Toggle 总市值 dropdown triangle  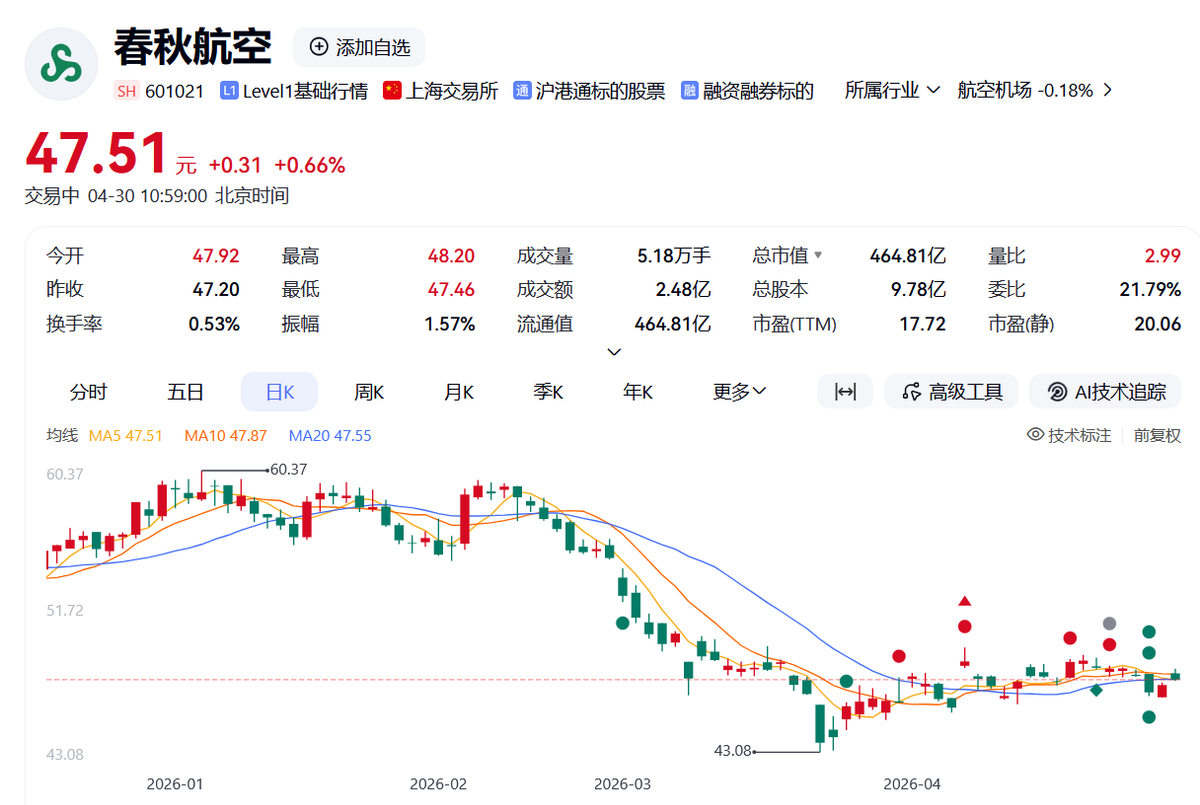819,255
